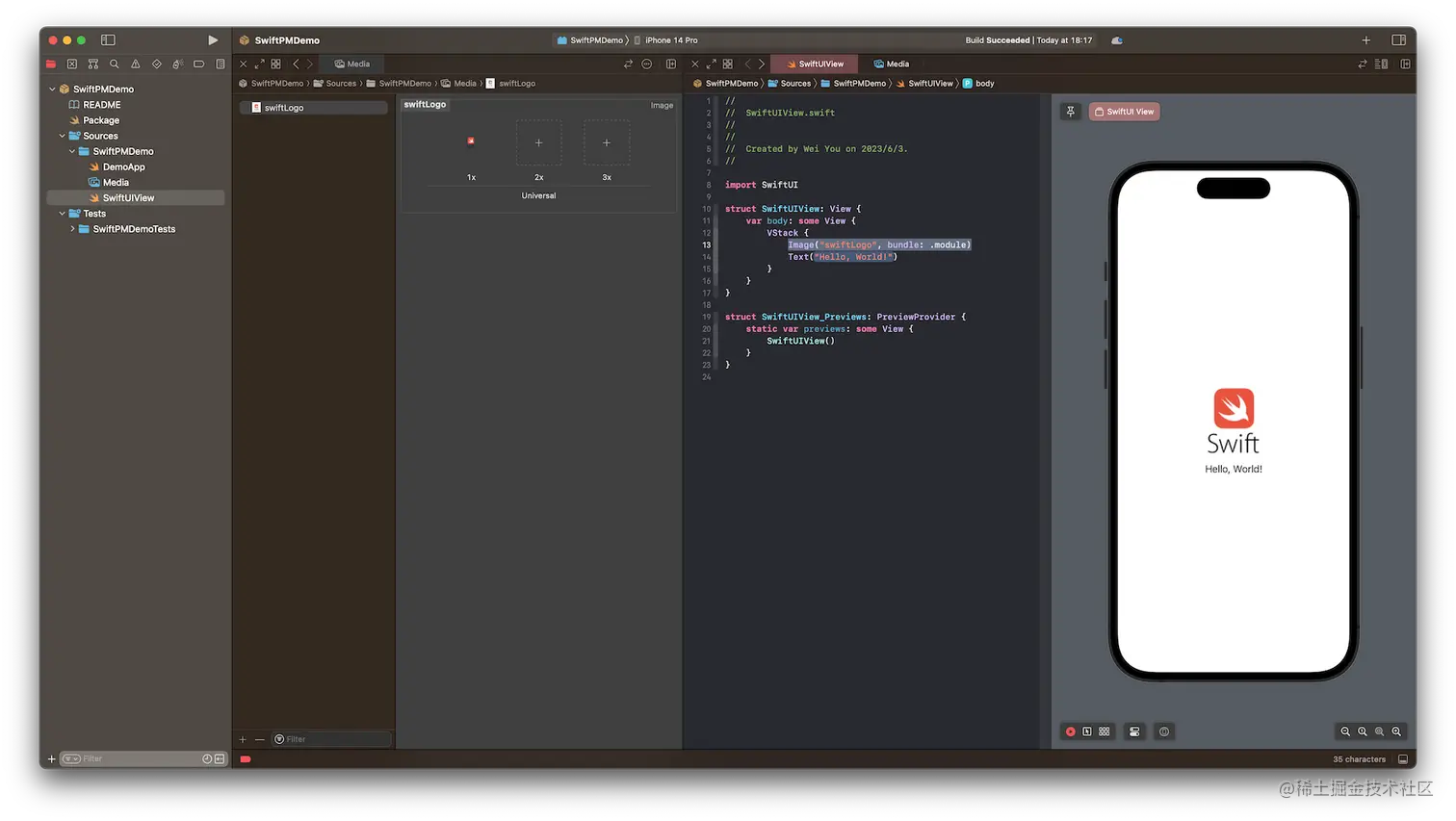
Task: Collapse the Tests folder
Action: [x=63, y=214]
